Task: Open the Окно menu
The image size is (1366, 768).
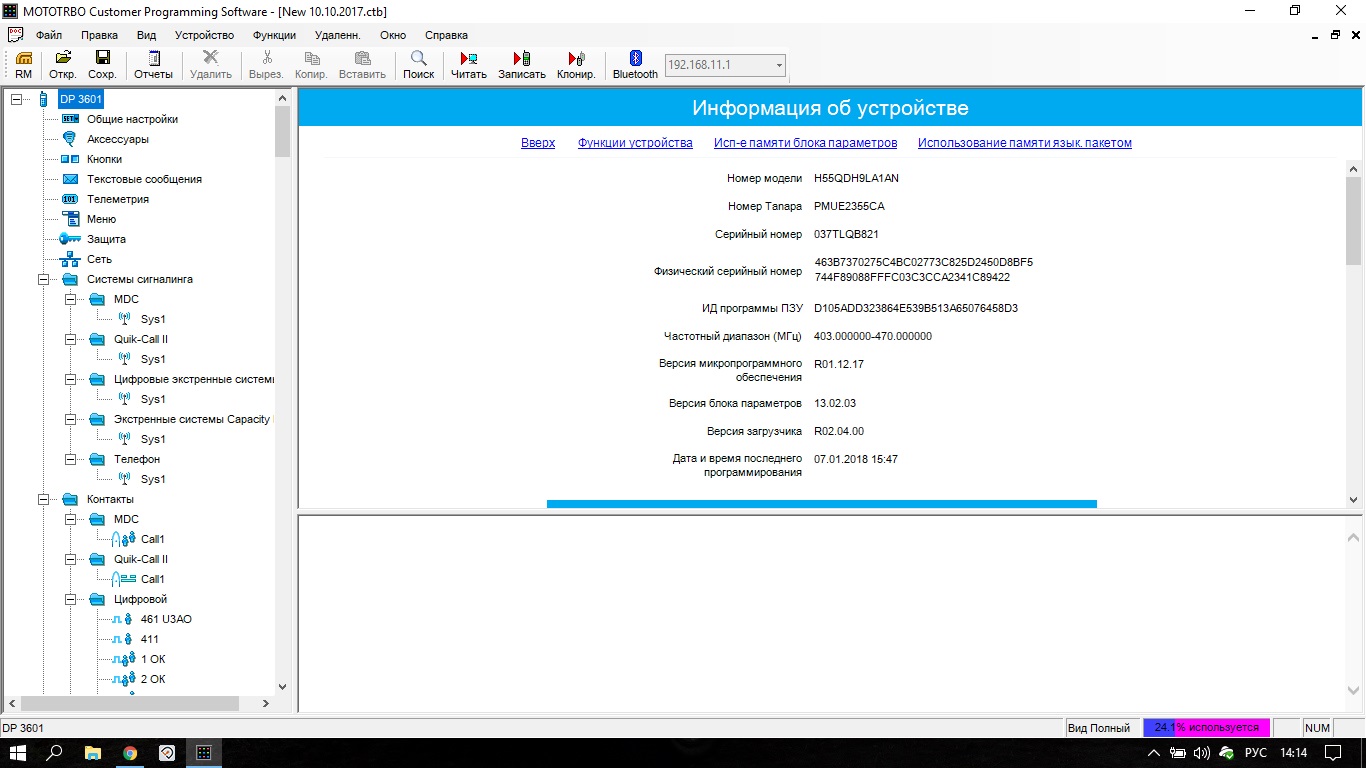Action: pos(393,35)
